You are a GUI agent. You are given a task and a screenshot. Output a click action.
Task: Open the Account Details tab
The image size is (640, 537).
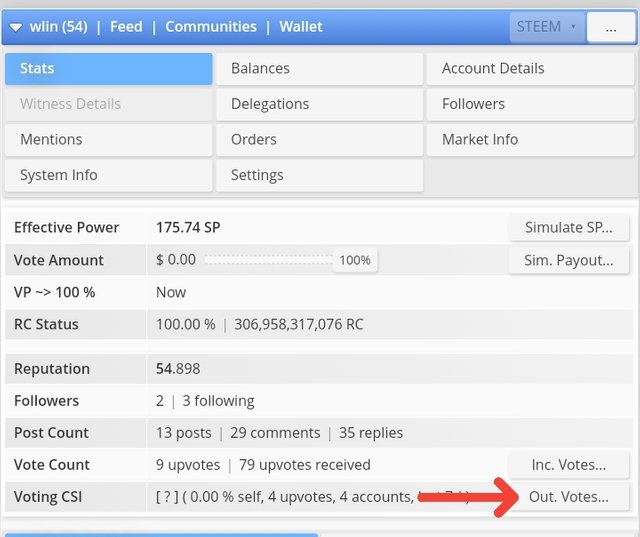530,69
